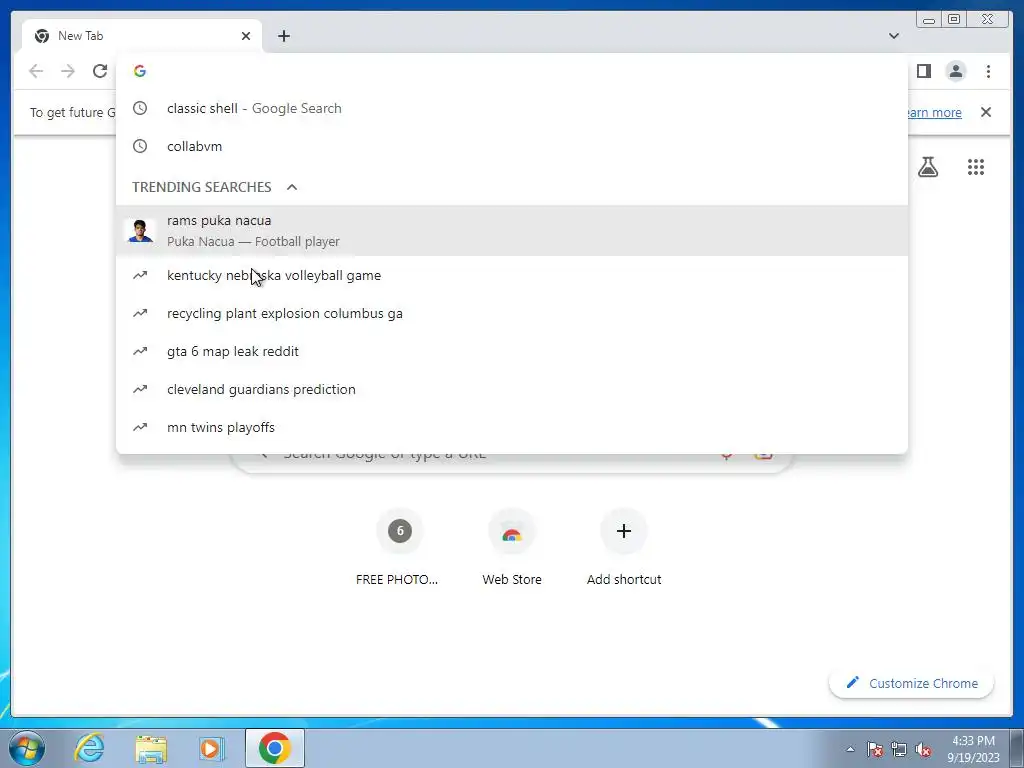The width and height of the screenshot is (1024, 768).
Task: Toggle the Chrome side panel icon
Action: [x=923, y=71]
